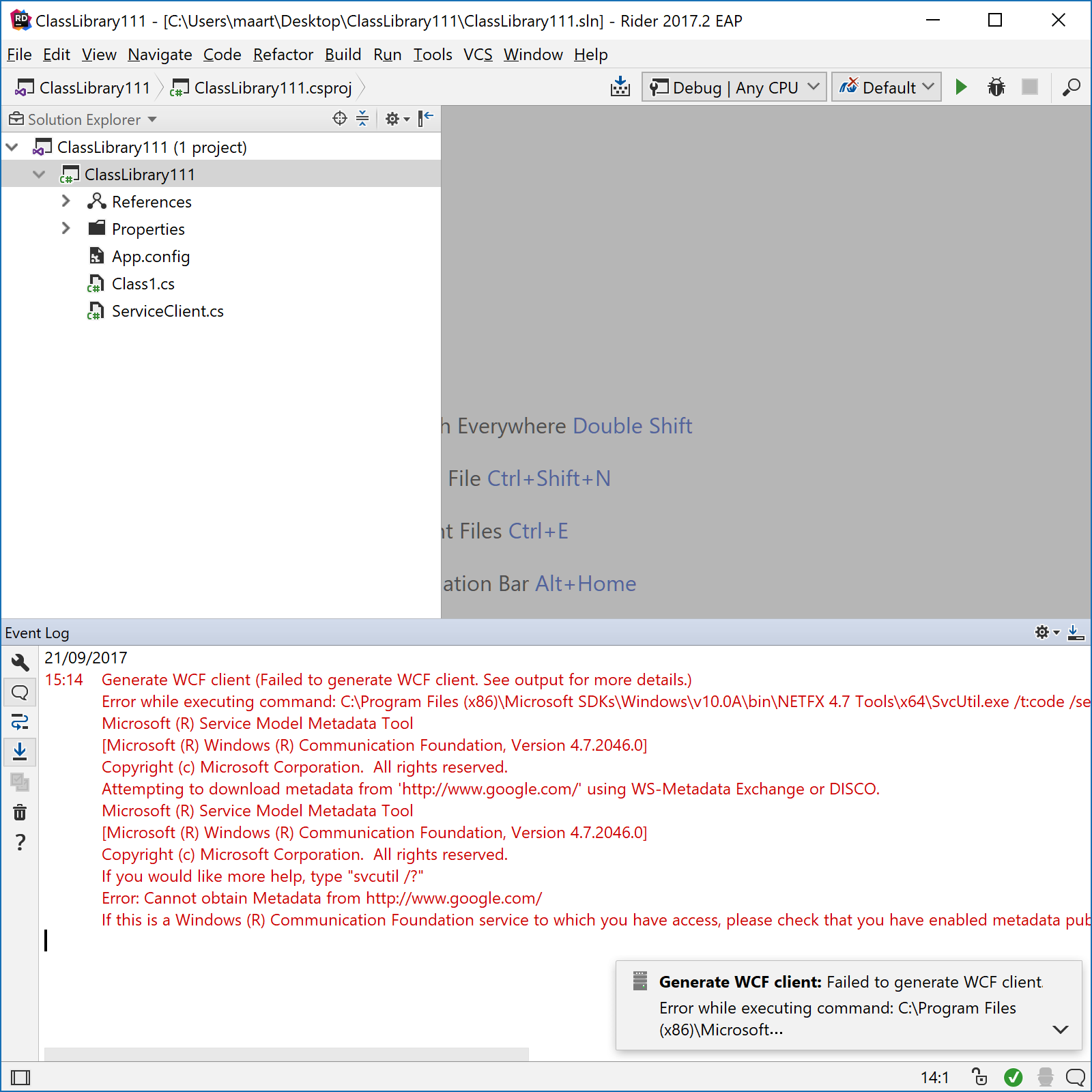Open the Event Log help question mark

coord(20,842)
